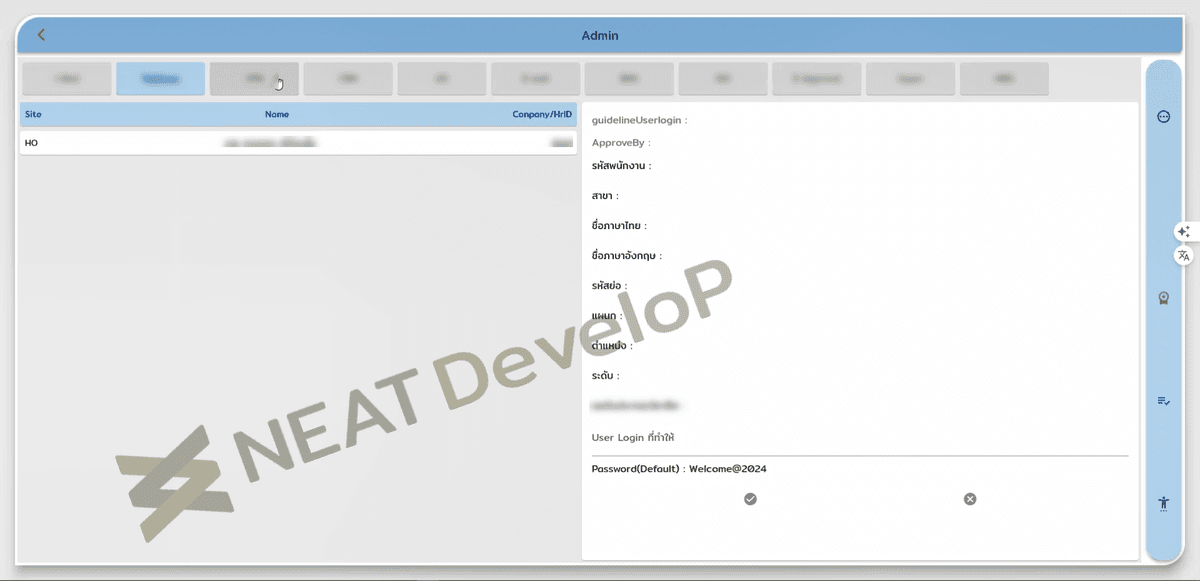Click the accessibility person icon

pyautogui.click(x=1163, y=503)
